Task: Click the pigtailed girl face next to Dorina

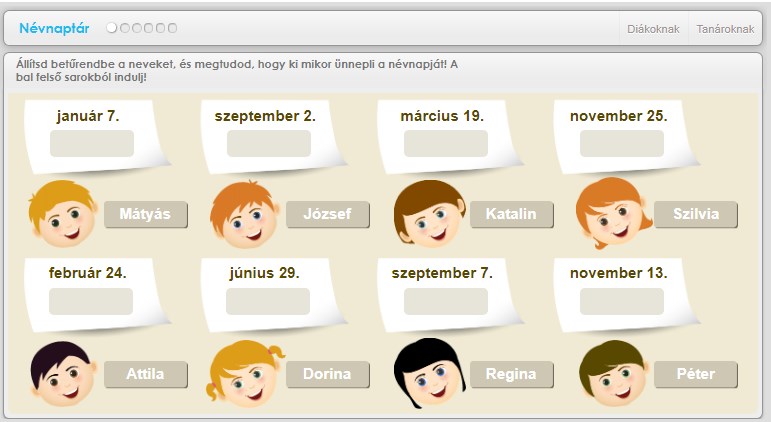Action: coord(244,374)
